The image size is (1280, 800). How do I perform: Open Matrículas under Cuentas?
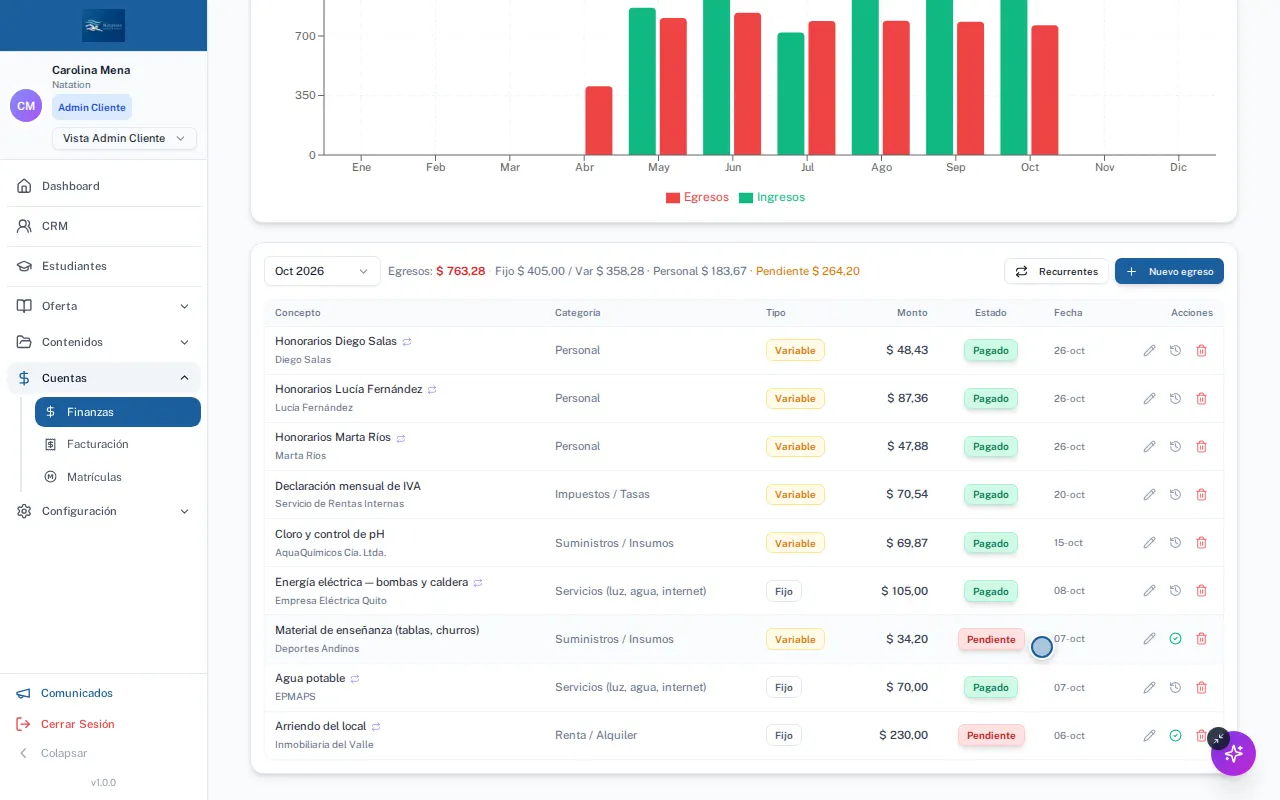pos(118,477)
